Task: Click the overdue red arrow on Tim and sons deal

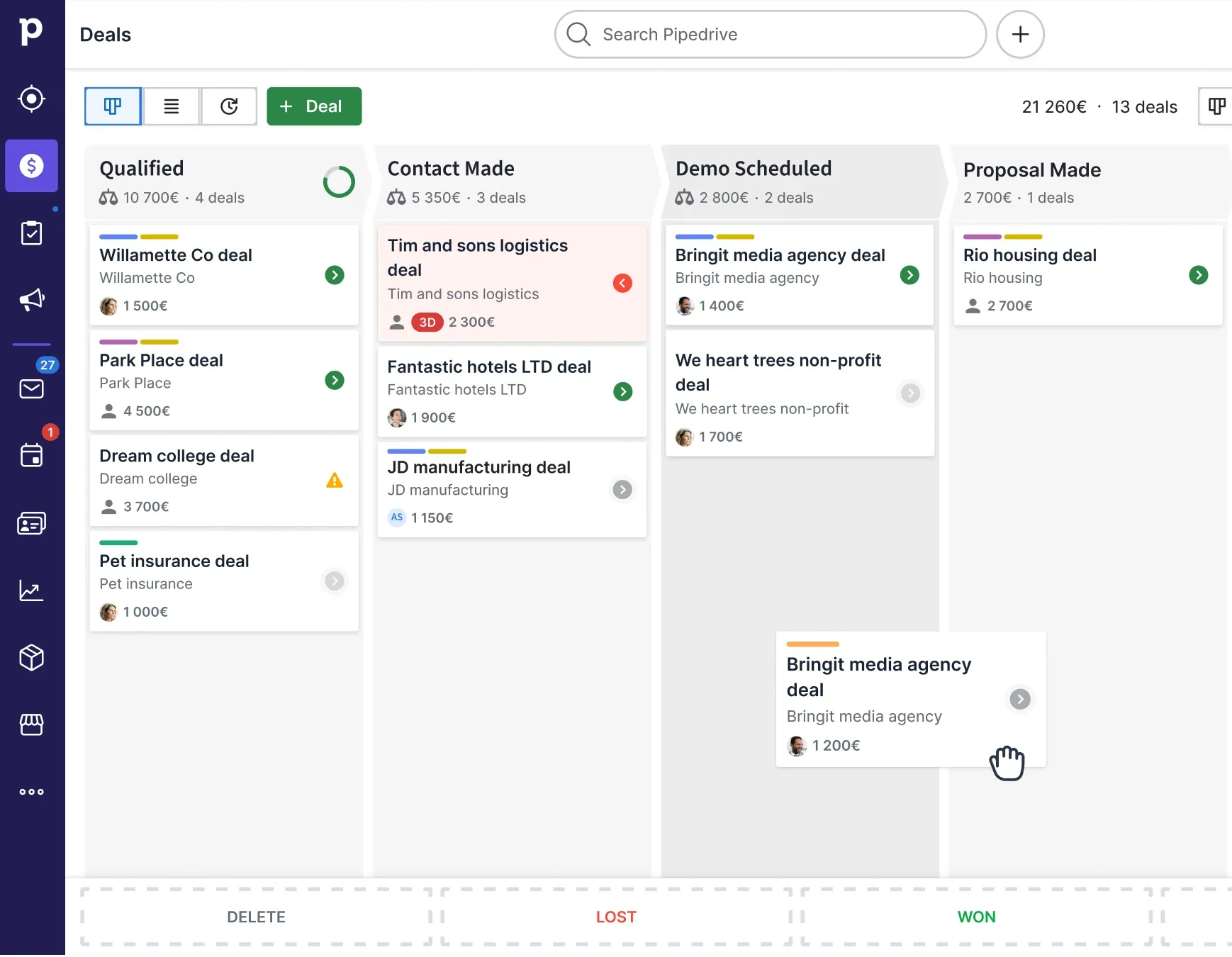Action: (x=622, y=284)
